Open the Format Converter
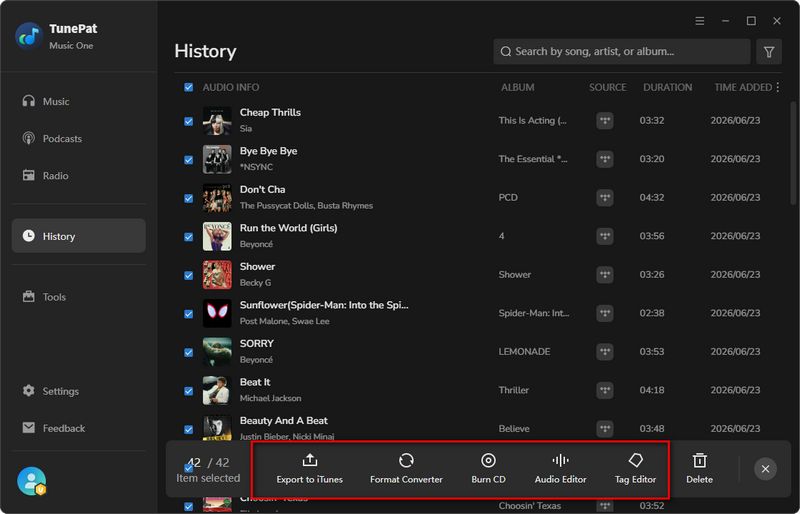The image size is (800, 514). pyautogui.click(x=406, y=469)
